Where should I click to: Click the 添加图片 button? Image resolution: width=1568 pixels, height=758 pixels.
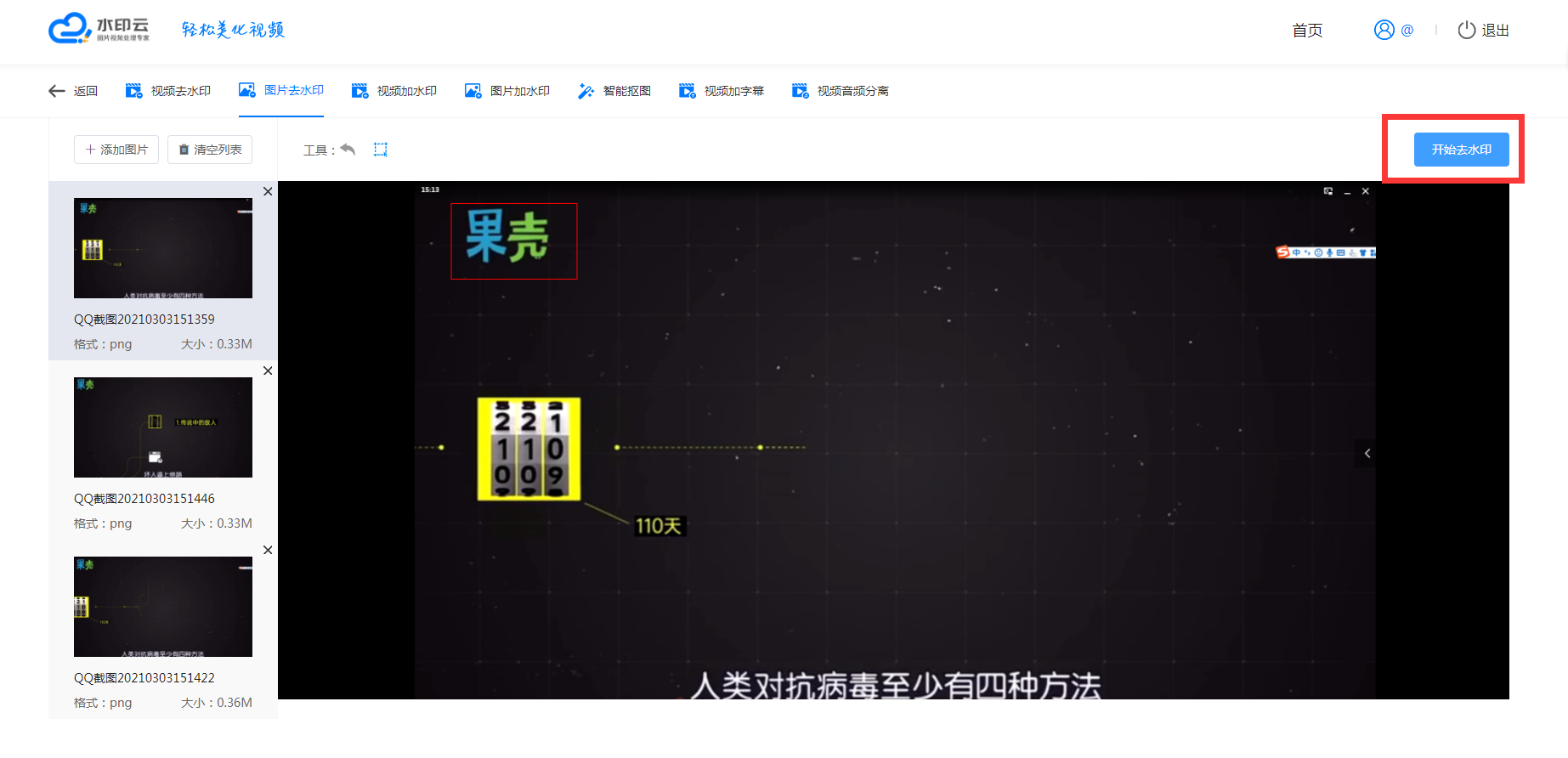(116, 150)
